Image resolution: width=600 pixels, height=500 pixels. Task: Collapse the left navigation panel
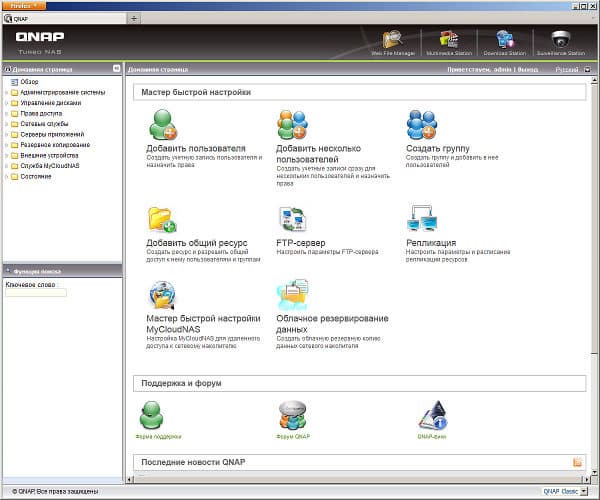click(x=116, y=68)
